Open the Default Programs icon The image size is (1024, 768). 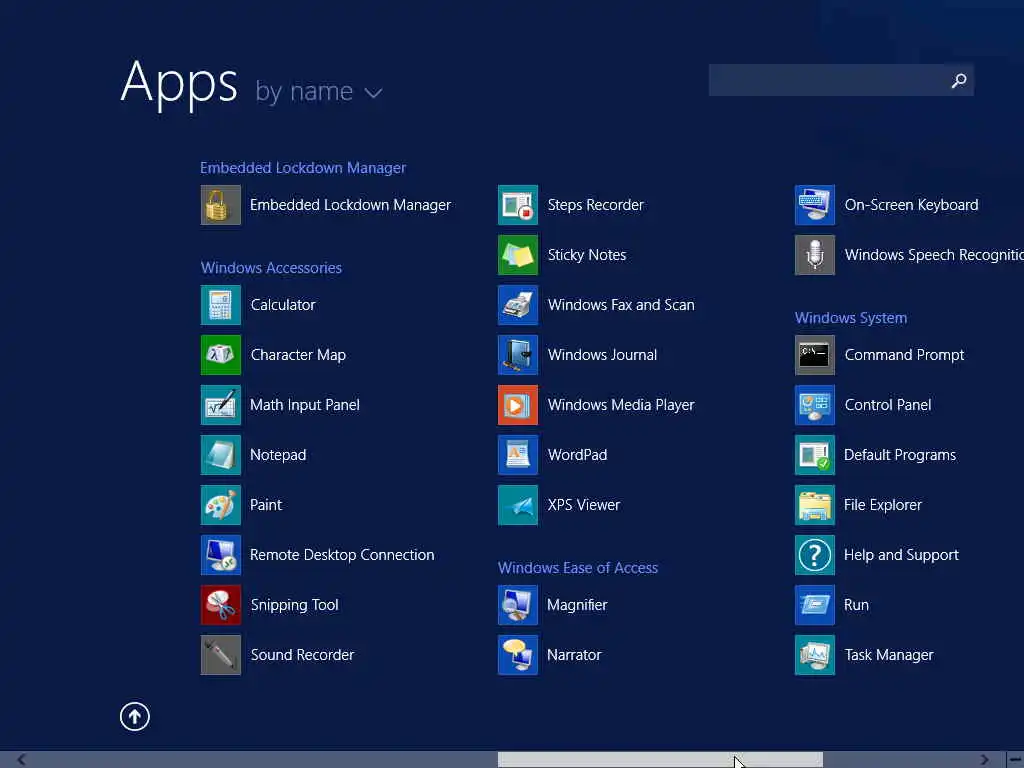pos(815,455)
